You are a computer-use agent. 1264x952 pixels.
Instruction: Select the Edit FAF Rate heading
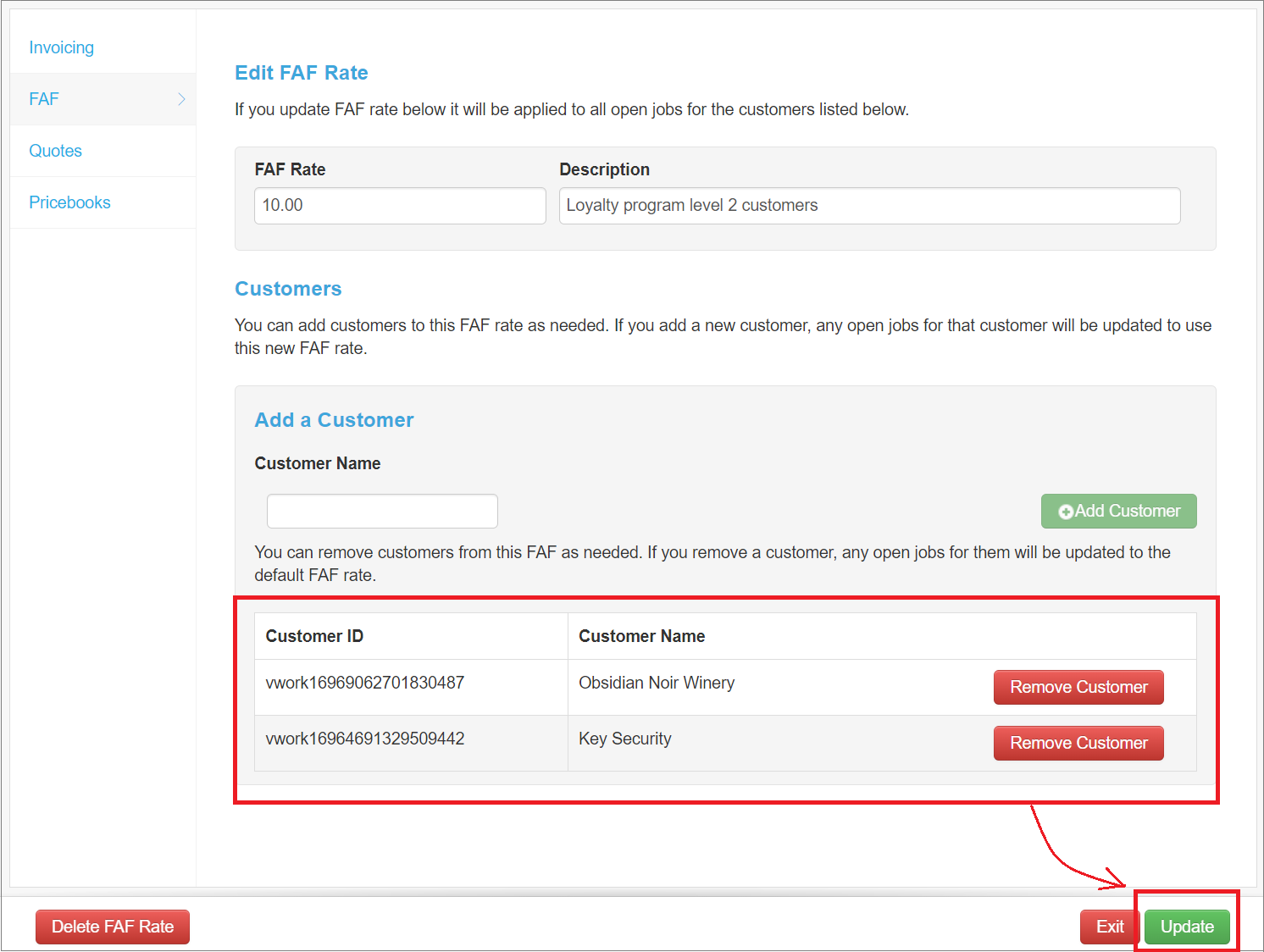tap(301, 73)
